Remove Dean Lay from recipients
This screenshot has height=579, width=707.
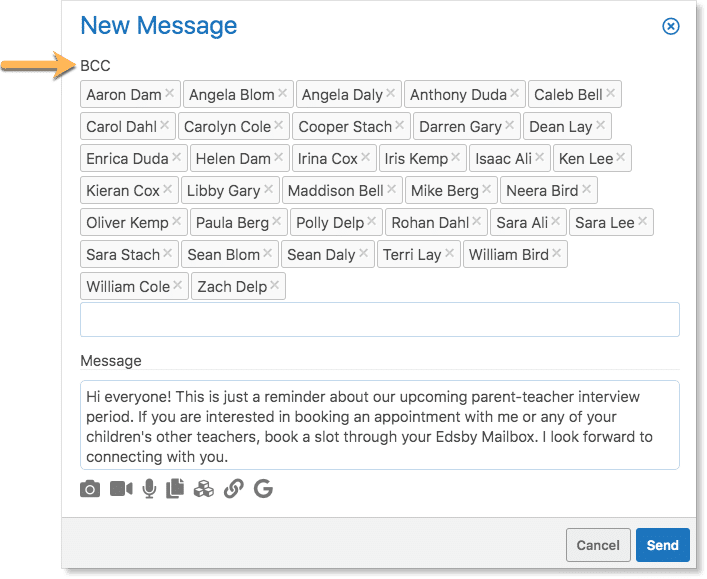(601, 125)
